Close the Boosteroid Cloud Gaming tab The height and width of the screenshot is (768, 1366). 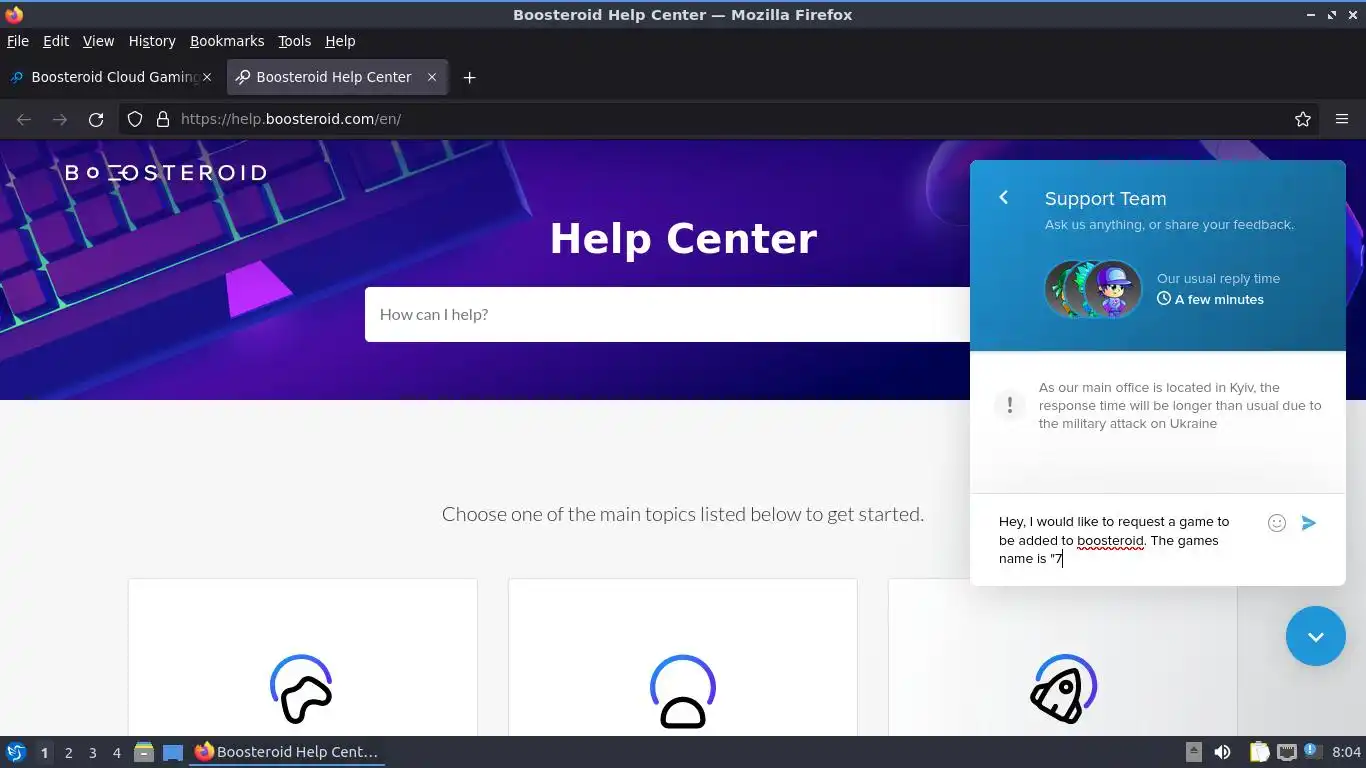[207, 77]
